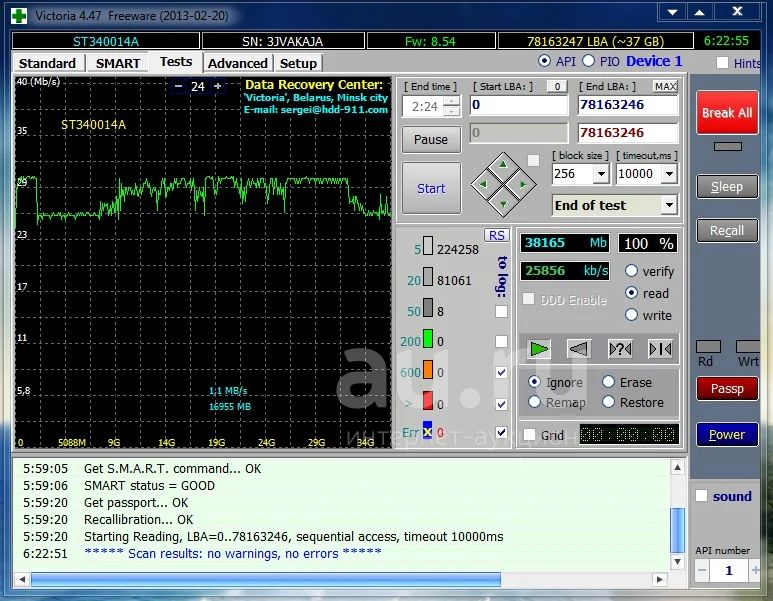Enable the Grid checkbox

(530, 435)
